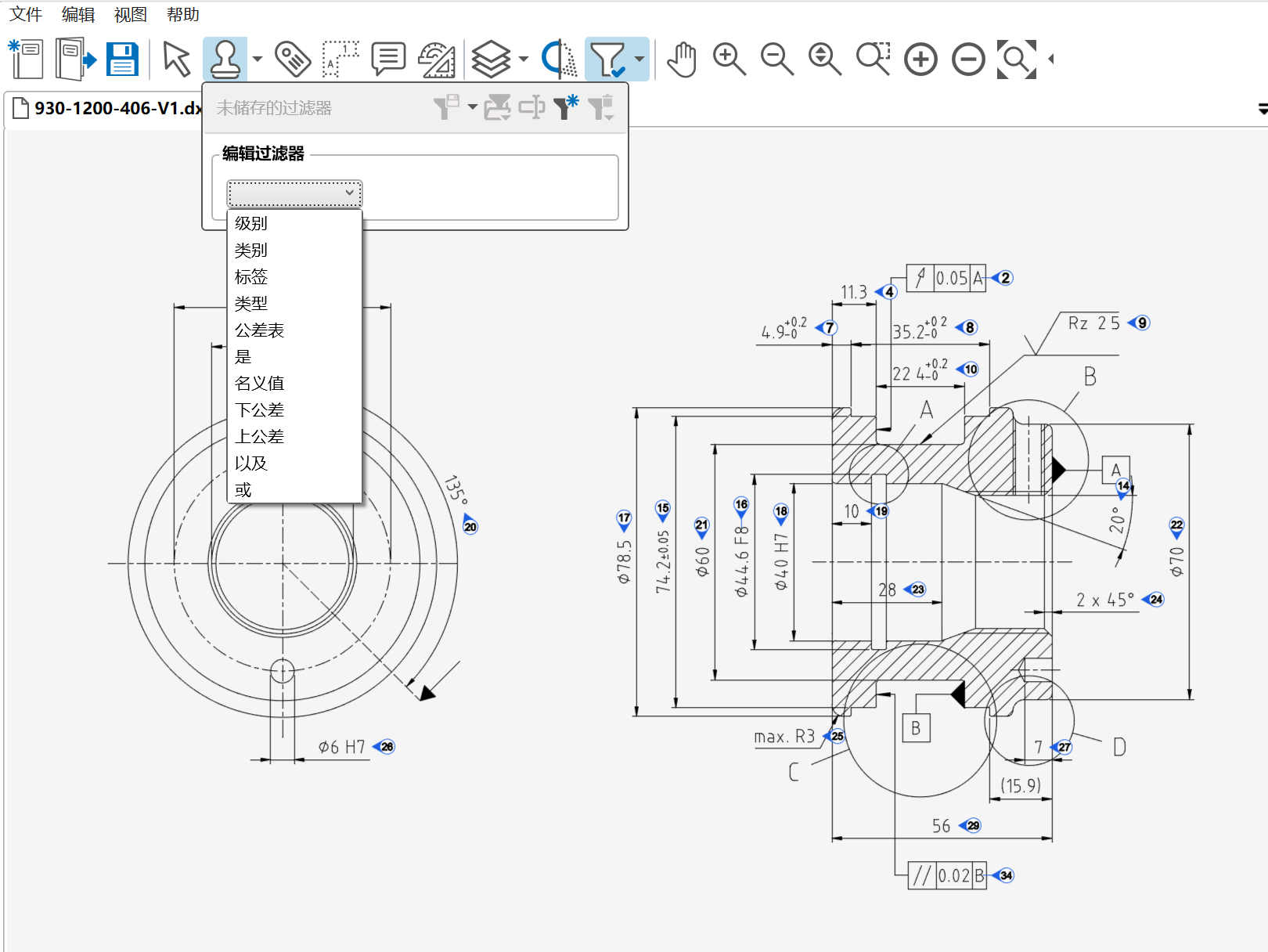Click balloon marker 29 beside dimension 56

click(972, 825)
